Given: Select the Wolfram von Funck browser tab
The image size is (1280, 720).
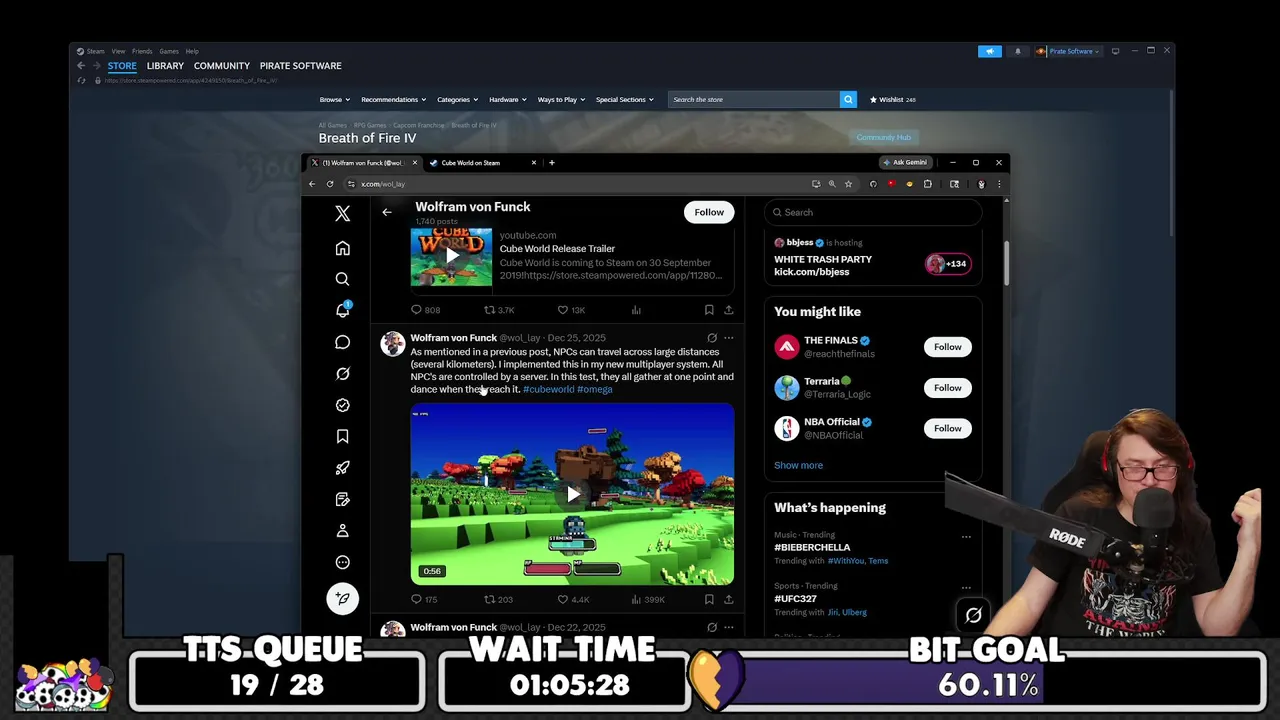Looking at the screenshot, I should click(364, 162).
